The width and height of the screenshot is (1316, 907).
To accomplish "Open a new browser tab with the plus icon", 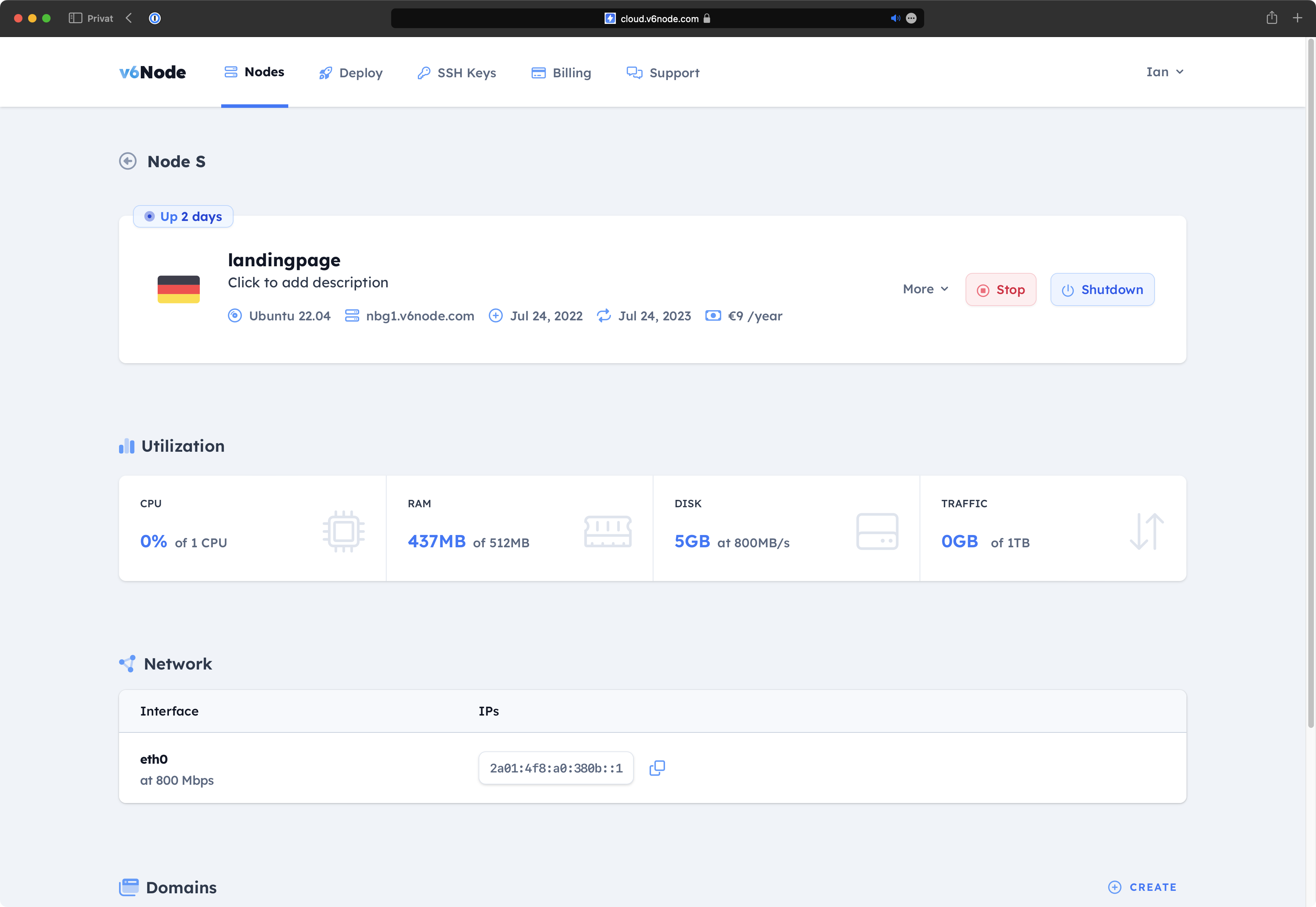I will (1297, 18).
